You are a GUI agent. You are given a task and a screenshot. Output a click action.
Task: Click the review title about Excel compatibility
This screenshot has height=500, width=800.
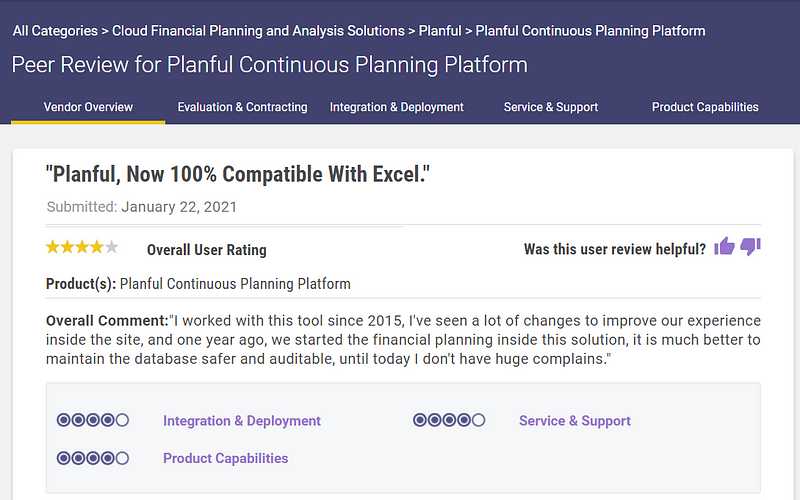[x=238, y=174]
